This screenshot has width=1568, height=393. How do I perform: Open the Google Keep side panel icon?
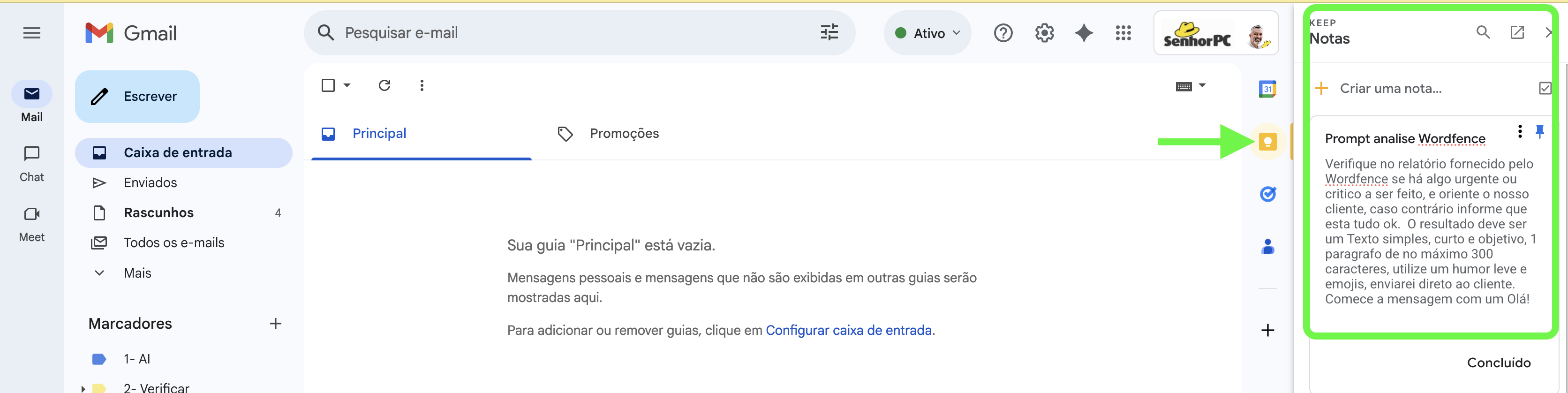coord(1267,142)
